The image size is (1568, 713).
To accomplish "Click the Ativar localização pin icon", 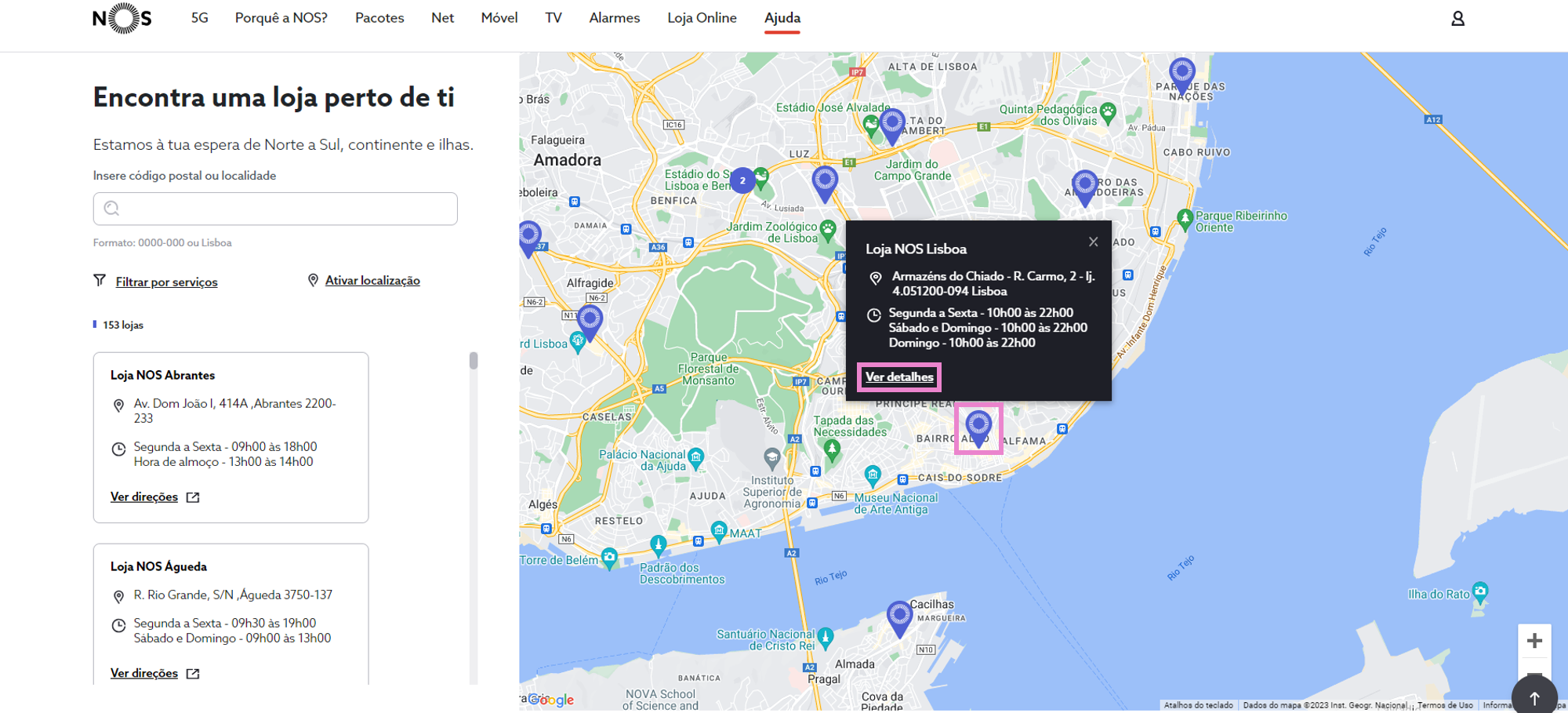I will click(x=313, y=280).
